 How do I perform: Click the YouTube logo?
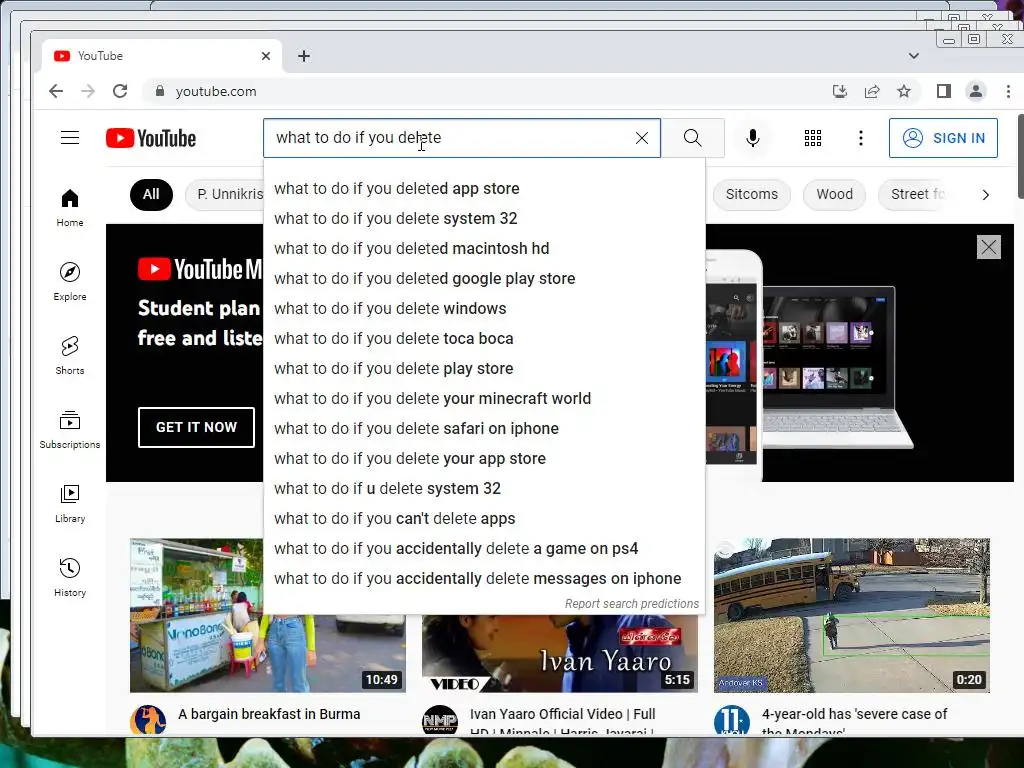pos(151,138)
